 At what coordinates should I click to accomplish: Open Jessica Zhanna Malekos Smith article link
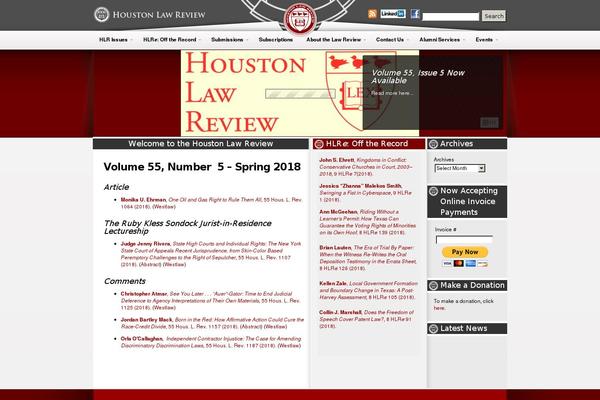click(x=365, y=193)
